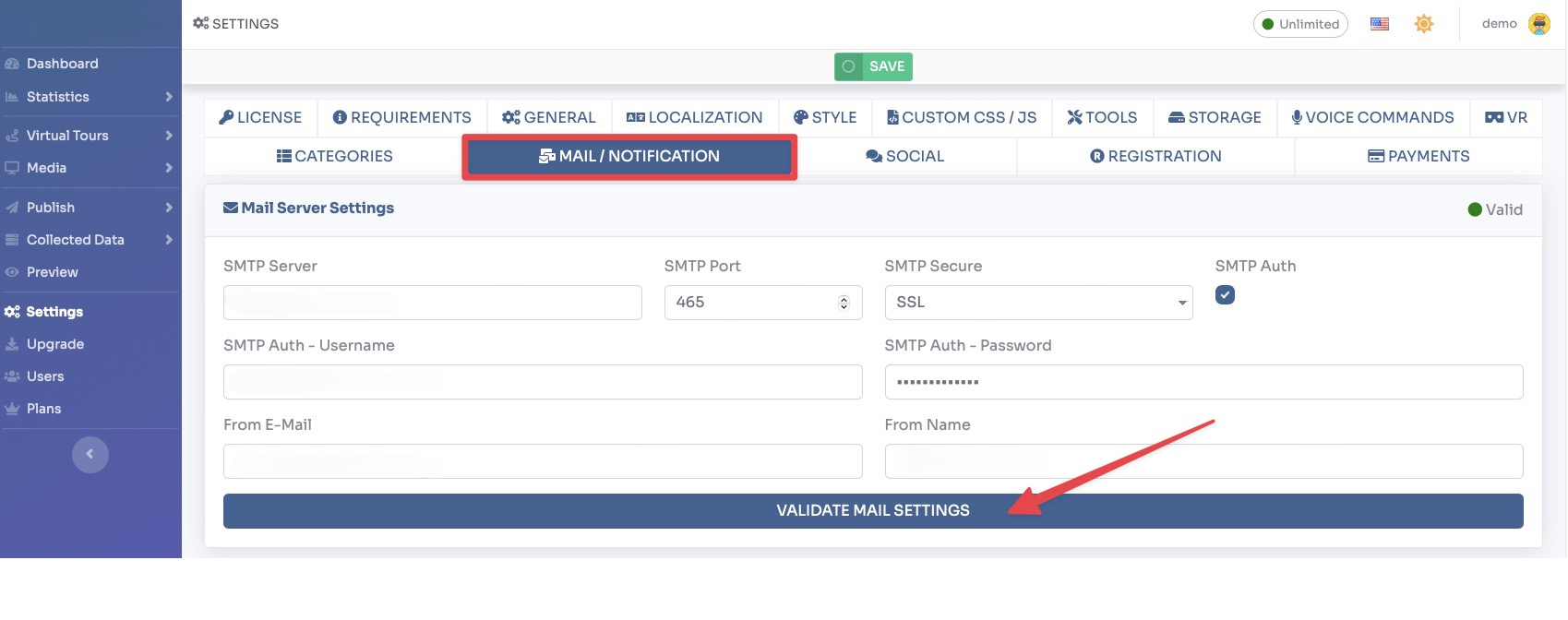The height and width of the screenshot is (620, 1568).
Task: Open the VR tab
Action: click(x=1506, y=118)
